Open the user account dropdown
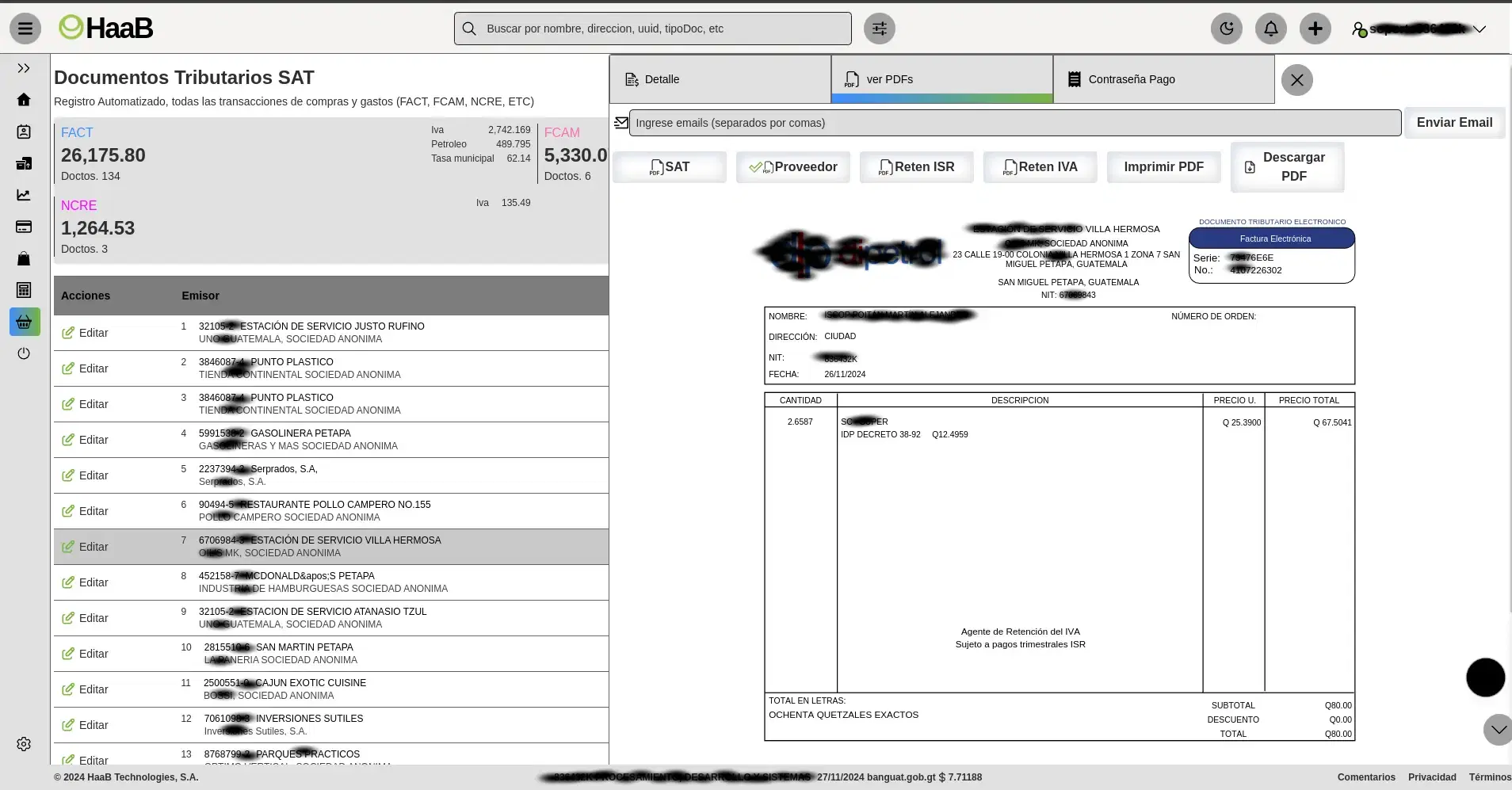Image resolution: width=1512 pixels, height=790 pixels. [1418, 29]
